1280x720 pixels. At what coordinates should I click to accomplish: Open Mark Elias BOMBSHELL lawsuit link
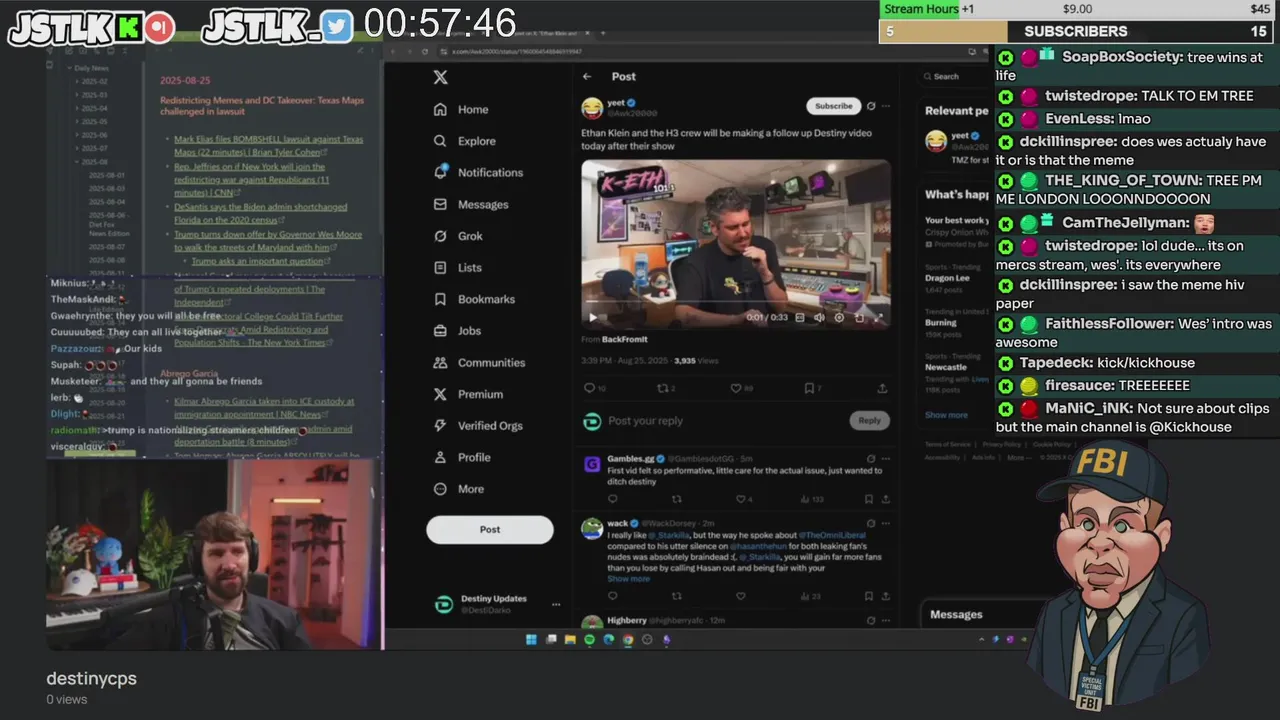268,146
